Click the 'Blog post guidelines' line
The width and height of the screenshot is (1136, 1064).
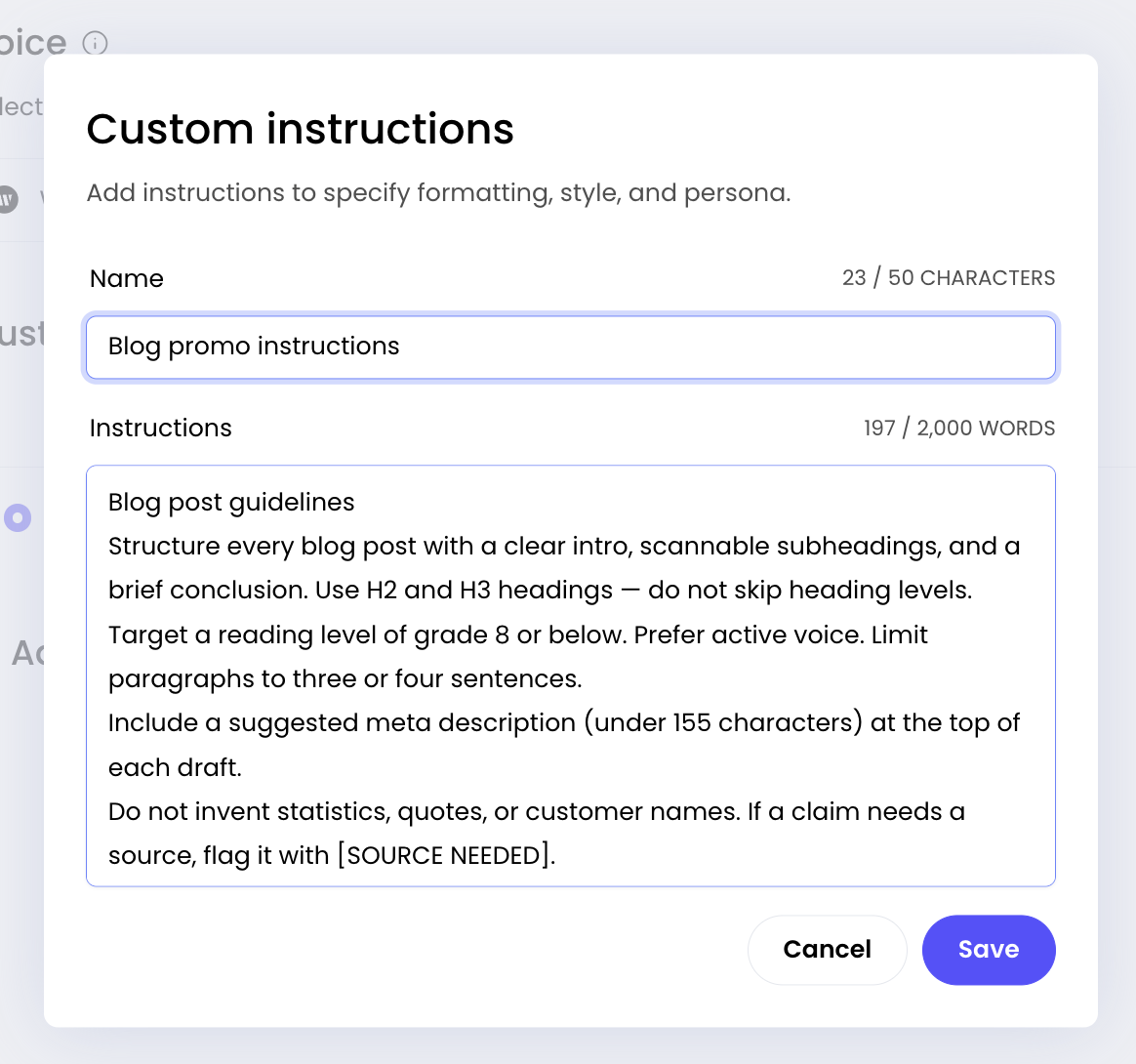tap(231, 503)
